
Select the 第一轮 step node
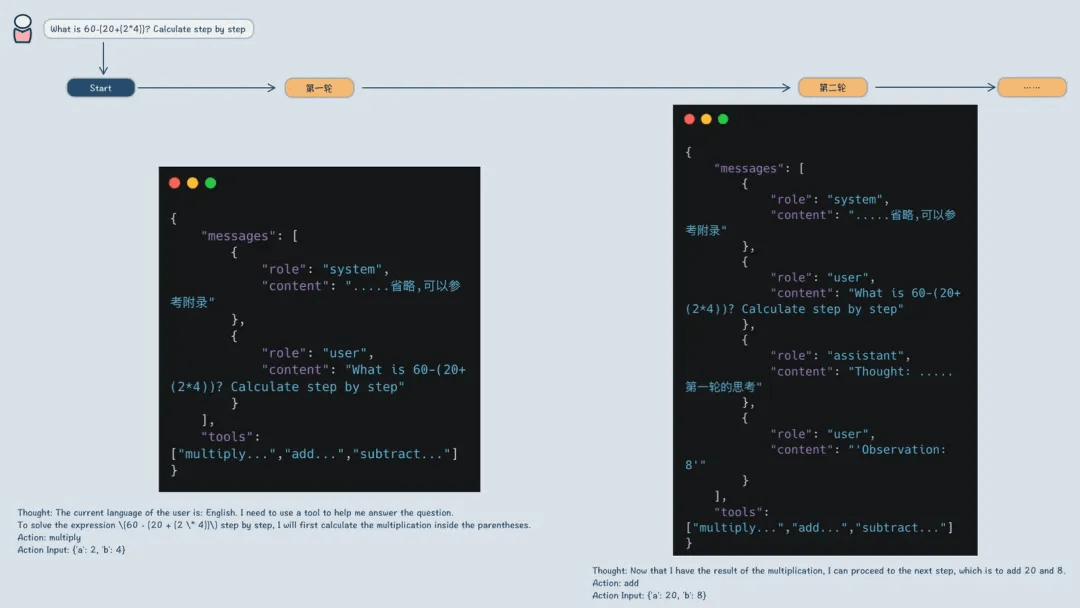click(319, 88)
